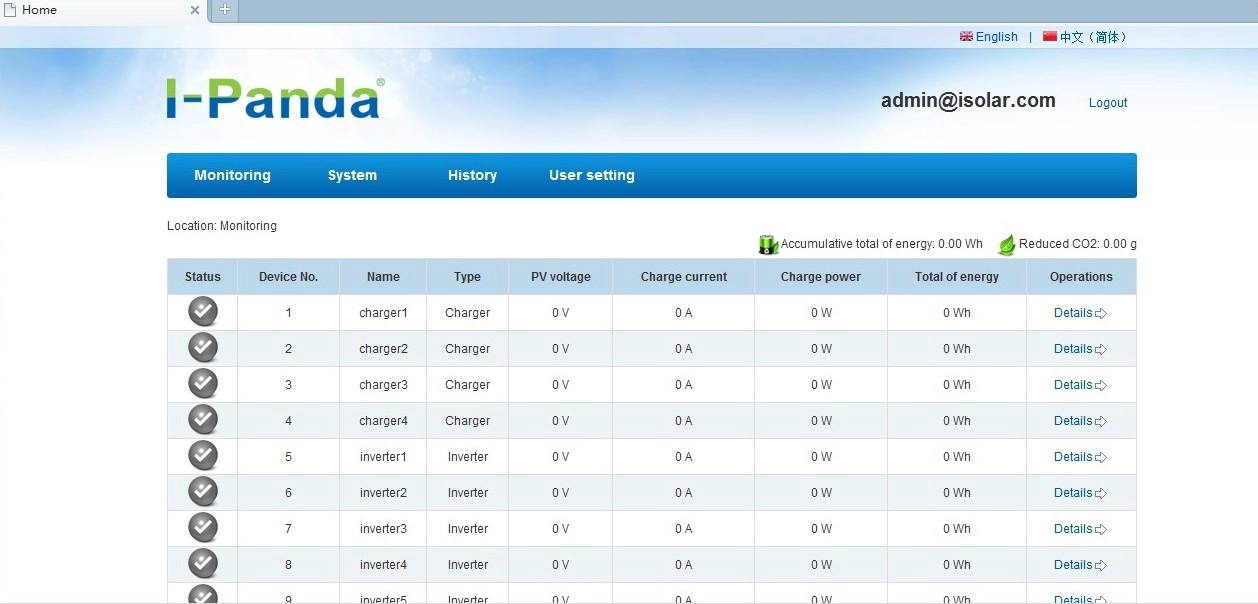Click the China flag icon
Image resolution: width=1258 pixels, height=604 pixels.
1049,36
